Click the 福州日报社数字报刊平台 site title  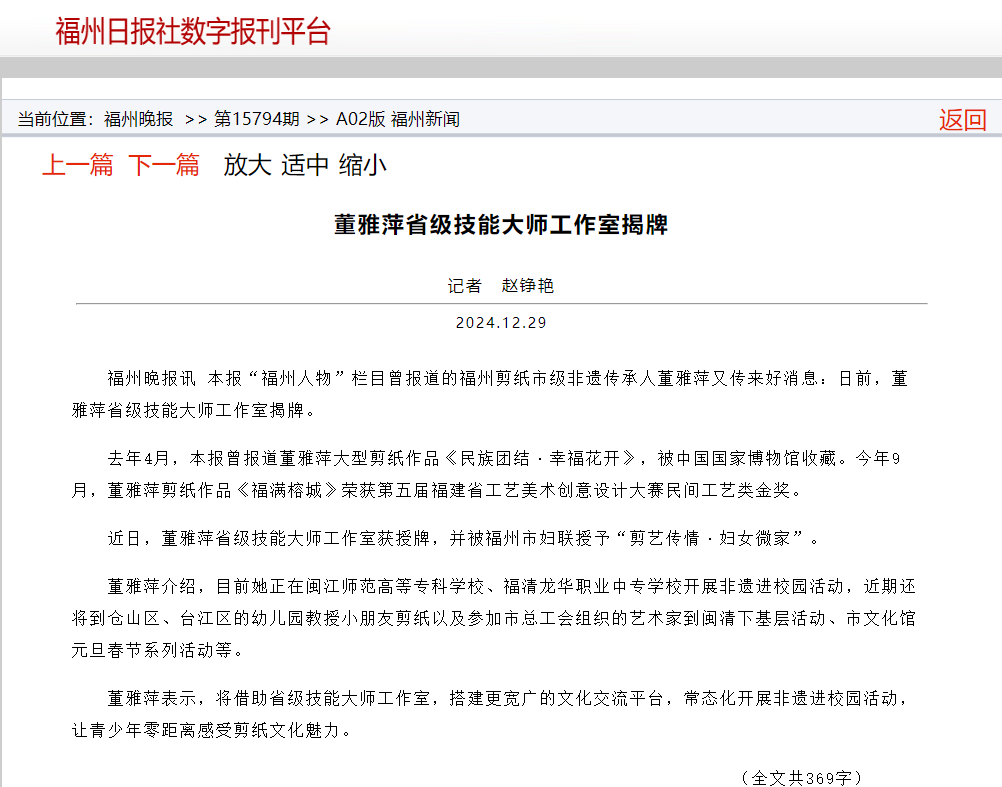tap(192, 31)
